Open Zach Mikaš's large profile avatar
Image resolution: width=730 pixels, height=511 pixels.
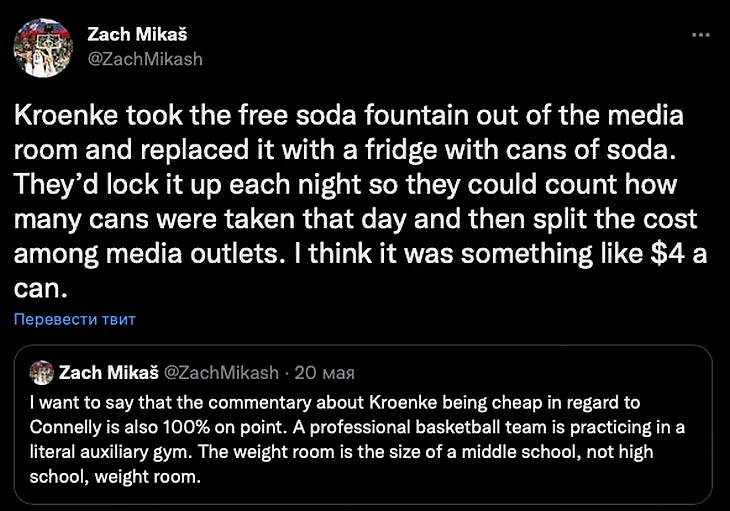43,47
